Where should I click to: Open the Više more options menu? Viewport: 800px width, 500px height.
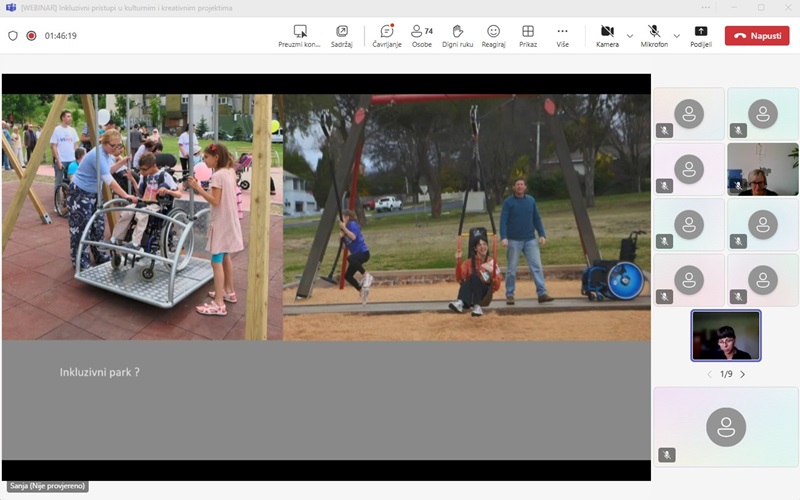click(x=562, y=35)
